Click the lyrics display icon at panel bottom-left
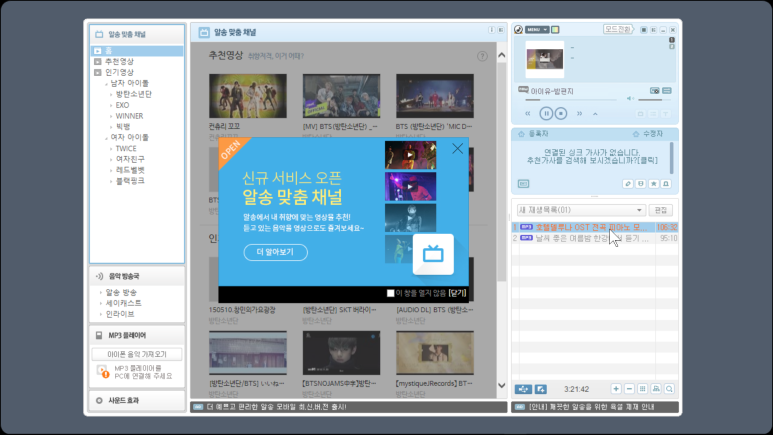Screen dimensions: 773x435 pyautogui.click(x=524, y=183)
